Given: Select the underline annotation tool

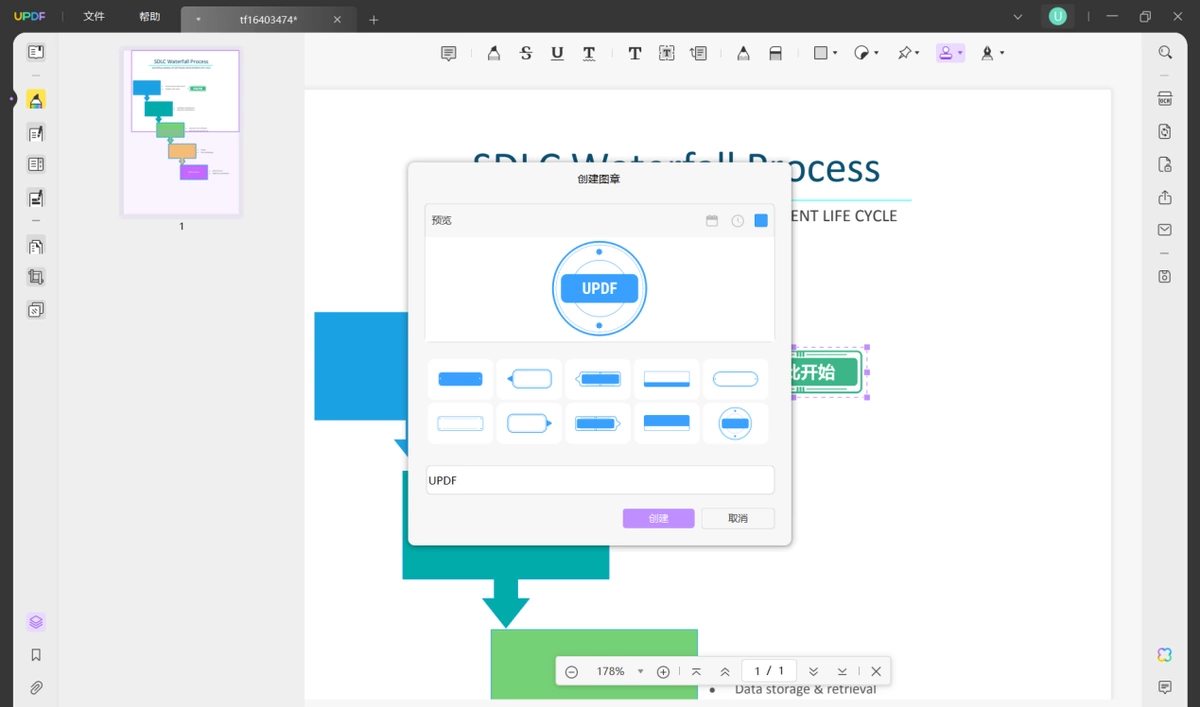Looking at the screenshot, I should (x=557, y=54).
